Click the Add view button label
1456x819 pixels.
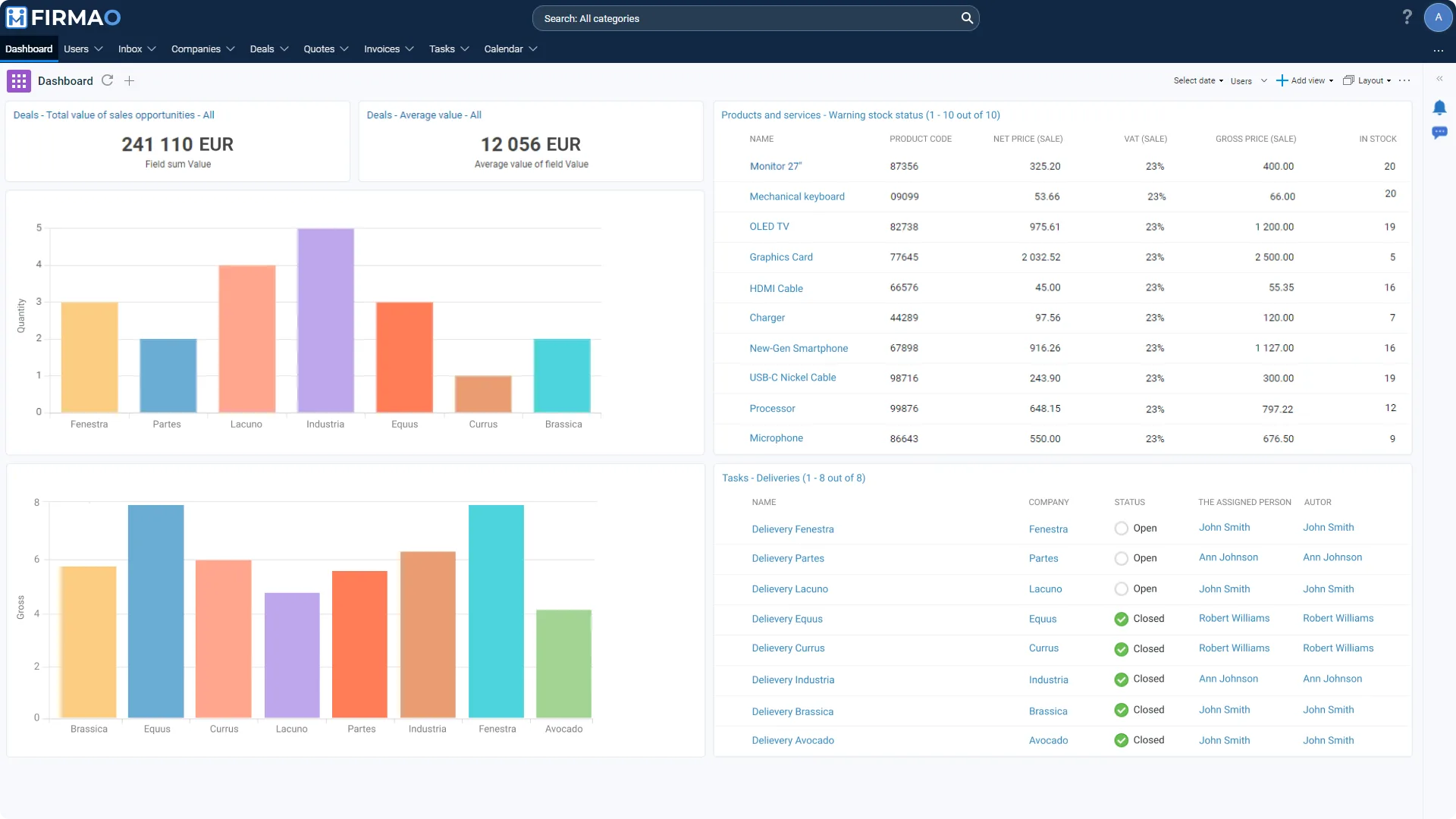pos(1308,80)
